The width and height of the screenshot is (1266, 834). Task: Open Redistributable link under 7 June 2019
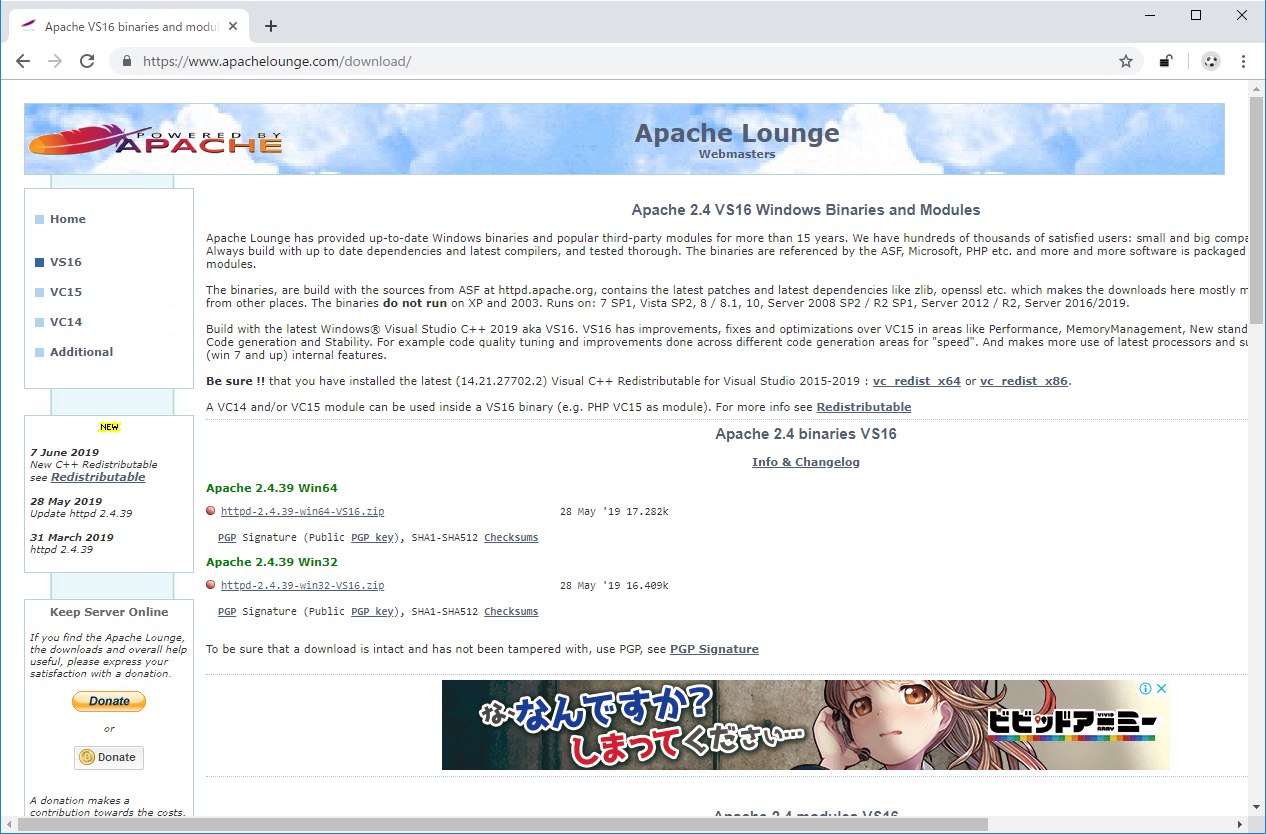click(98, 477)
